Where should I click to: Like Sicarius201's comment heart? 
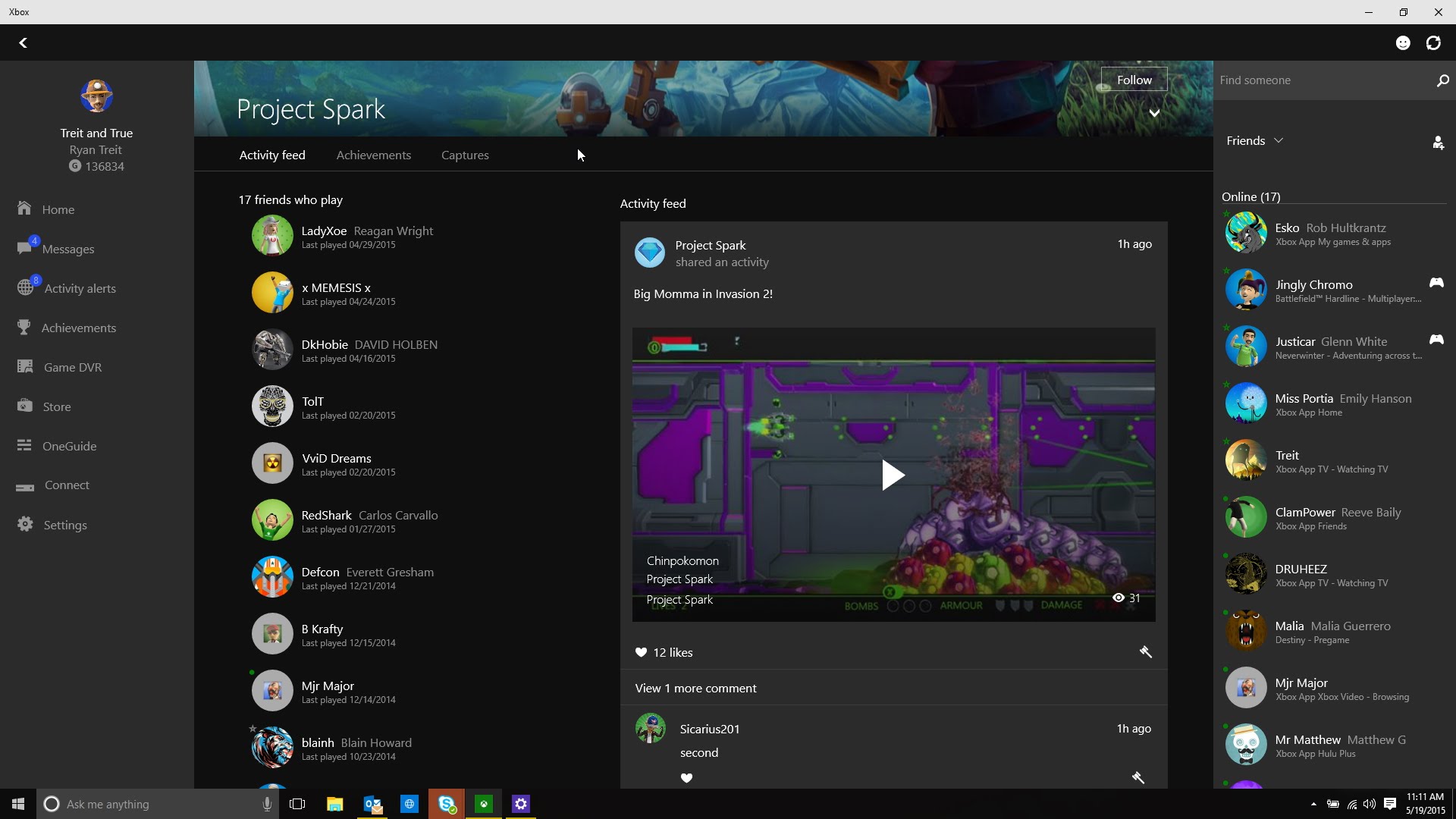(686, 778)
